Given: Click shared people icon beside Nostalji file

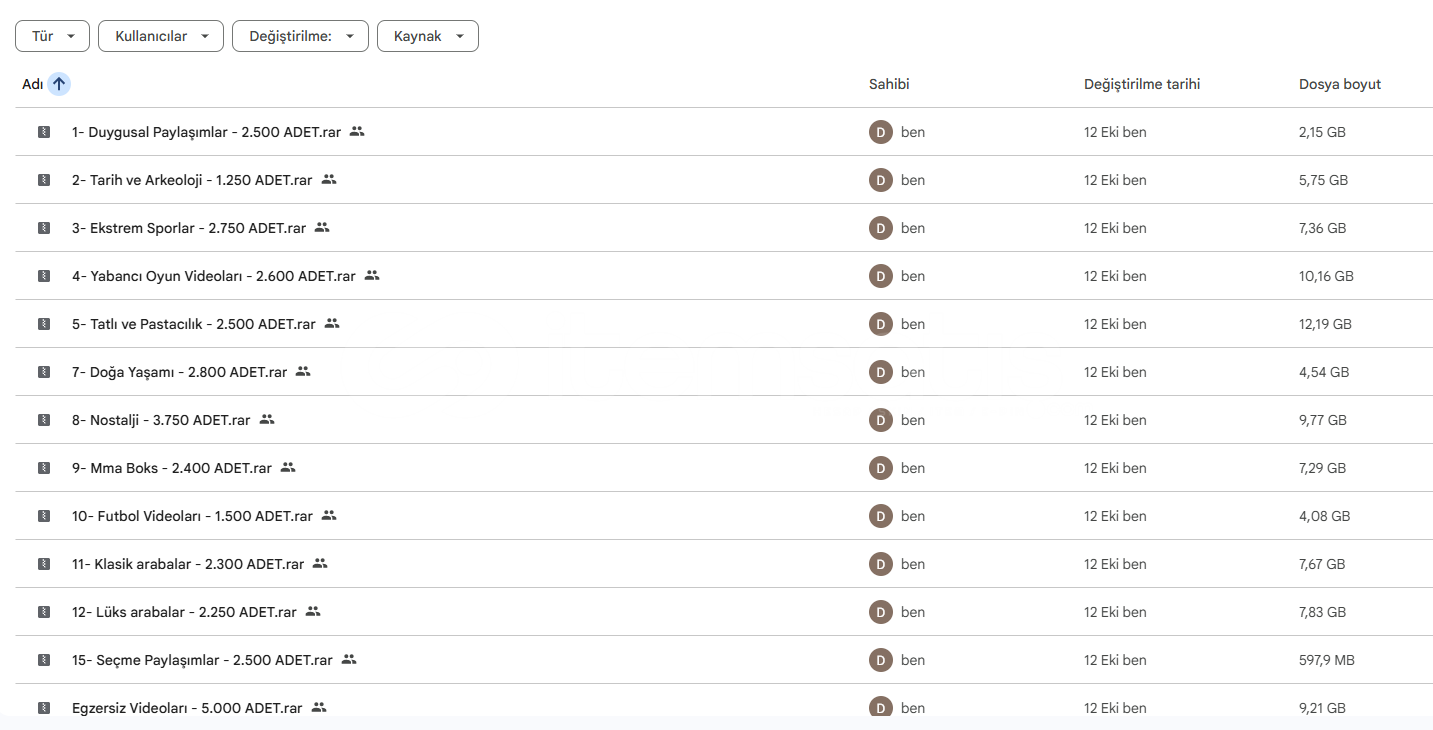Looking at the screenshot, I should (267, 420).
